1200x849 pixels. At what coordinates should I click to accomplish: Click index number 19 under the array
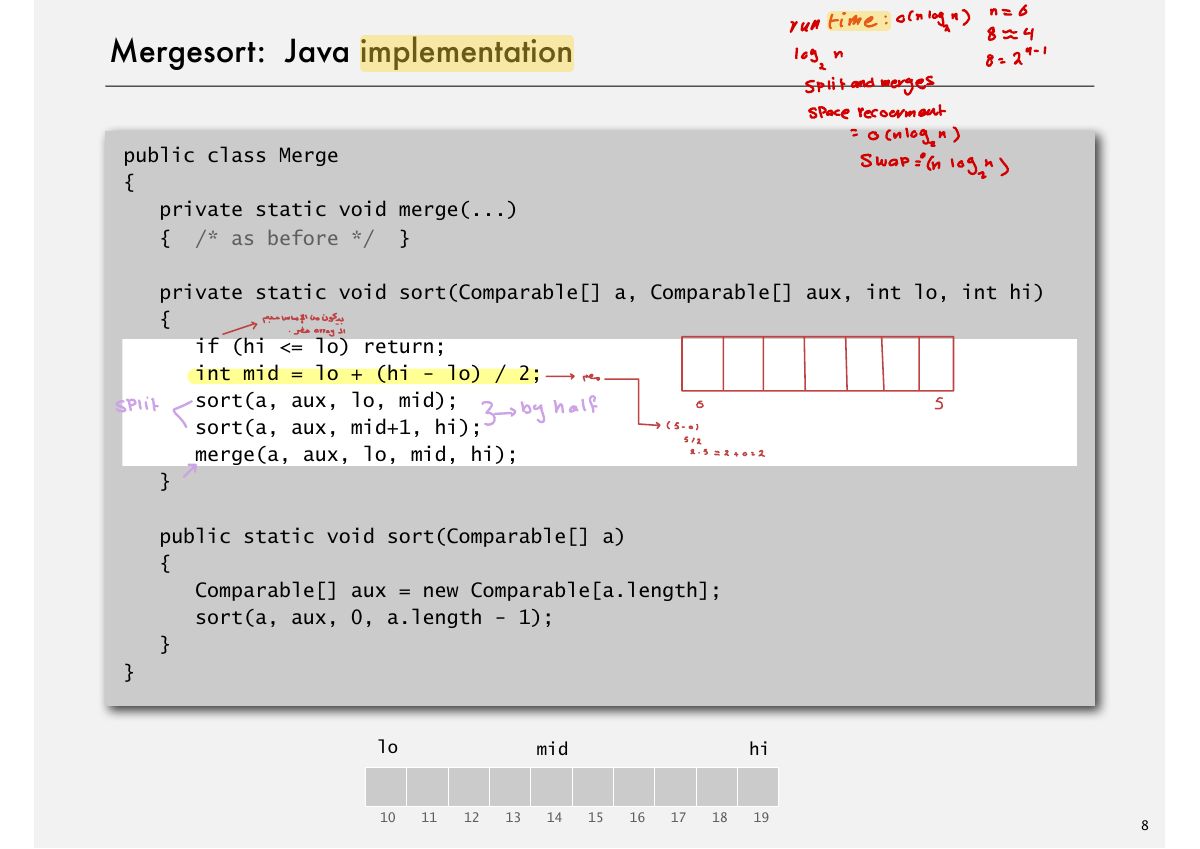click(x=761, y=818)
